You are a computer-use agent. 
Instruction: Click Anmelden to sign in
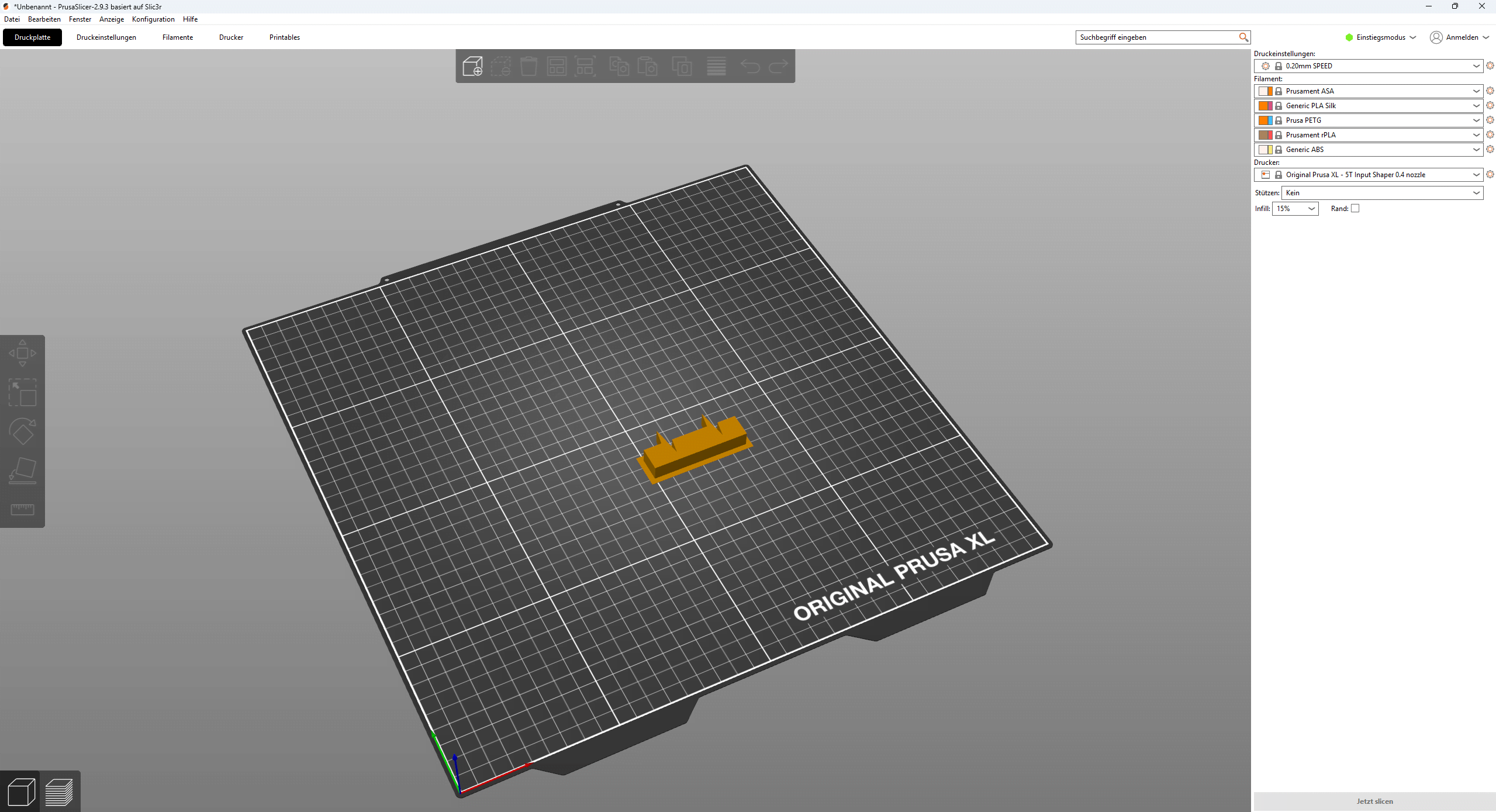pos(1461,37)
